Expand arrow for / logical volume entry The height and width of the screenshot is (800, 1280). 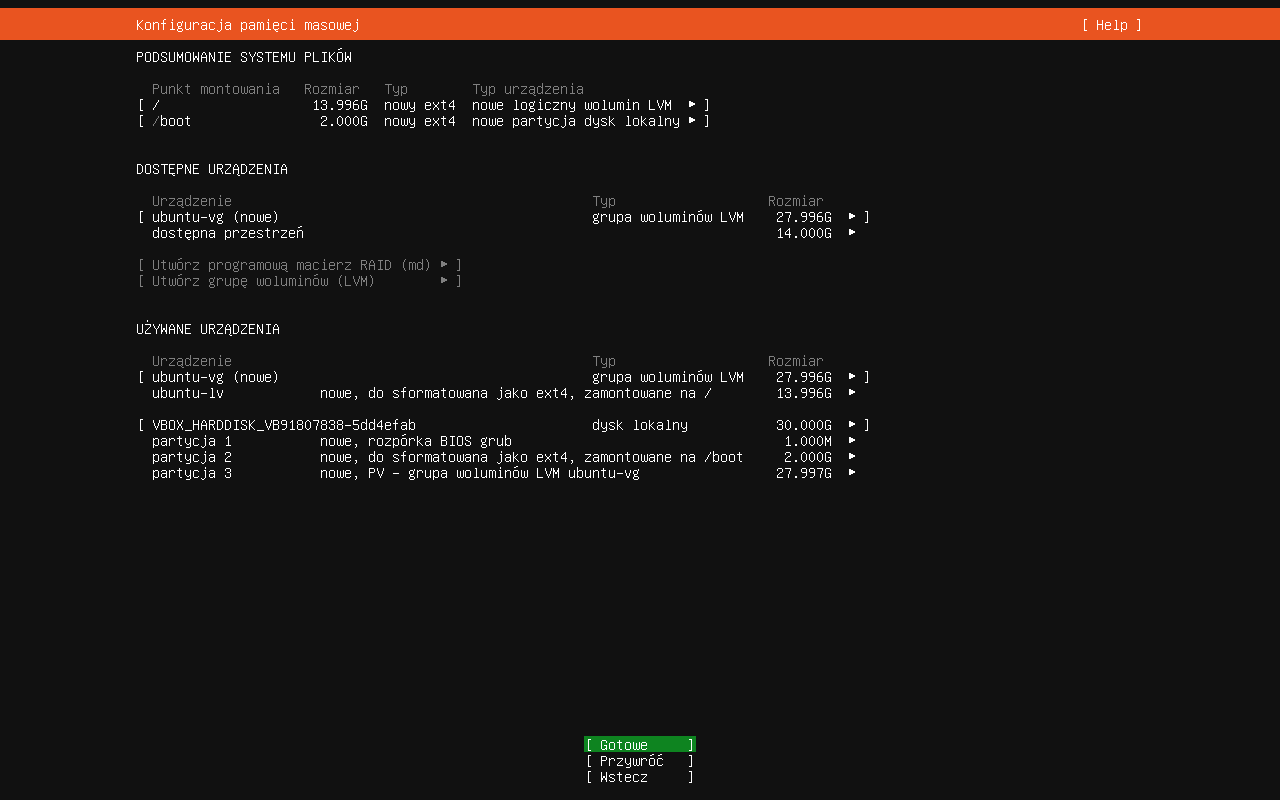point(692,104)
